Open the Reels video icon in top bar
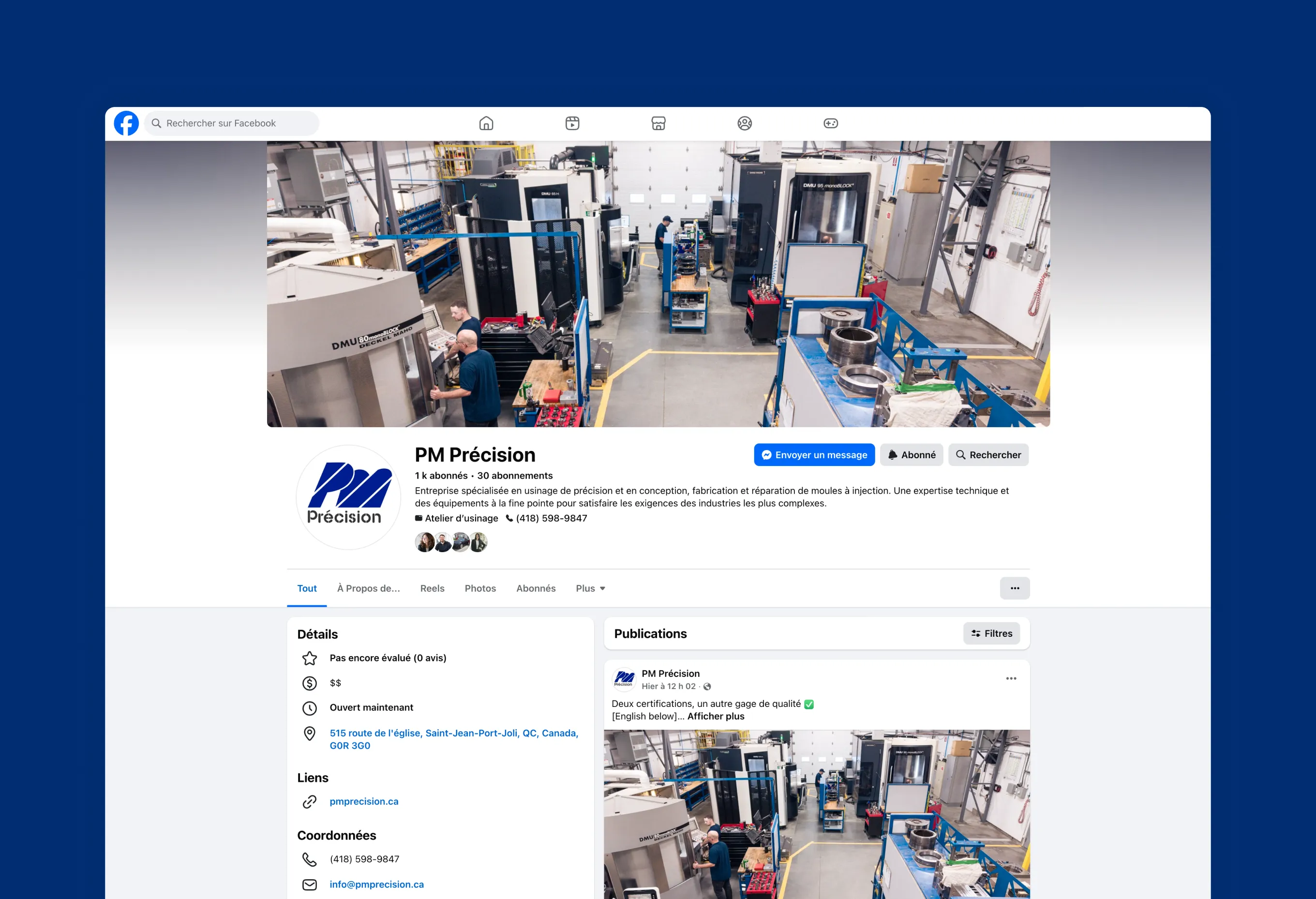The height and width of the screenshot is (899, 1316). point(572,123)
